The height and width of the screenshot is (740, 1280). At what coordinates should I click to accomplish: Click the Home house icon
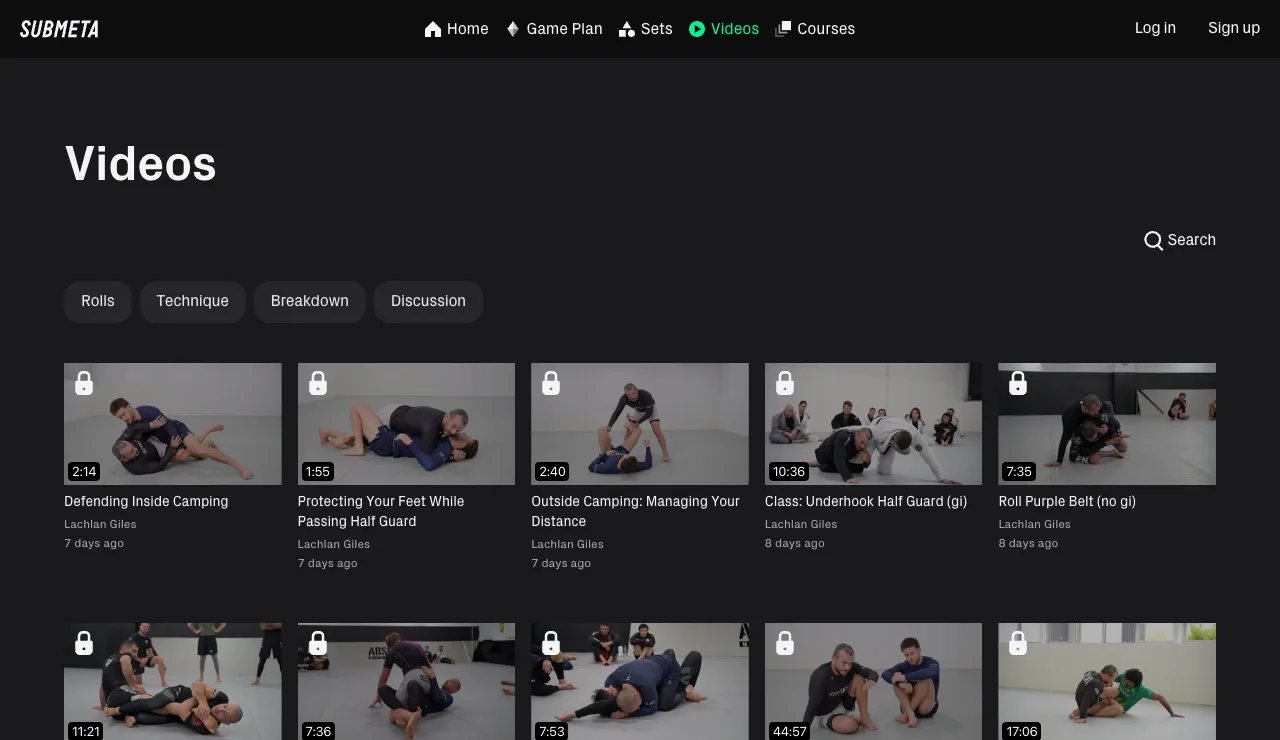click(x=433, y=29)
